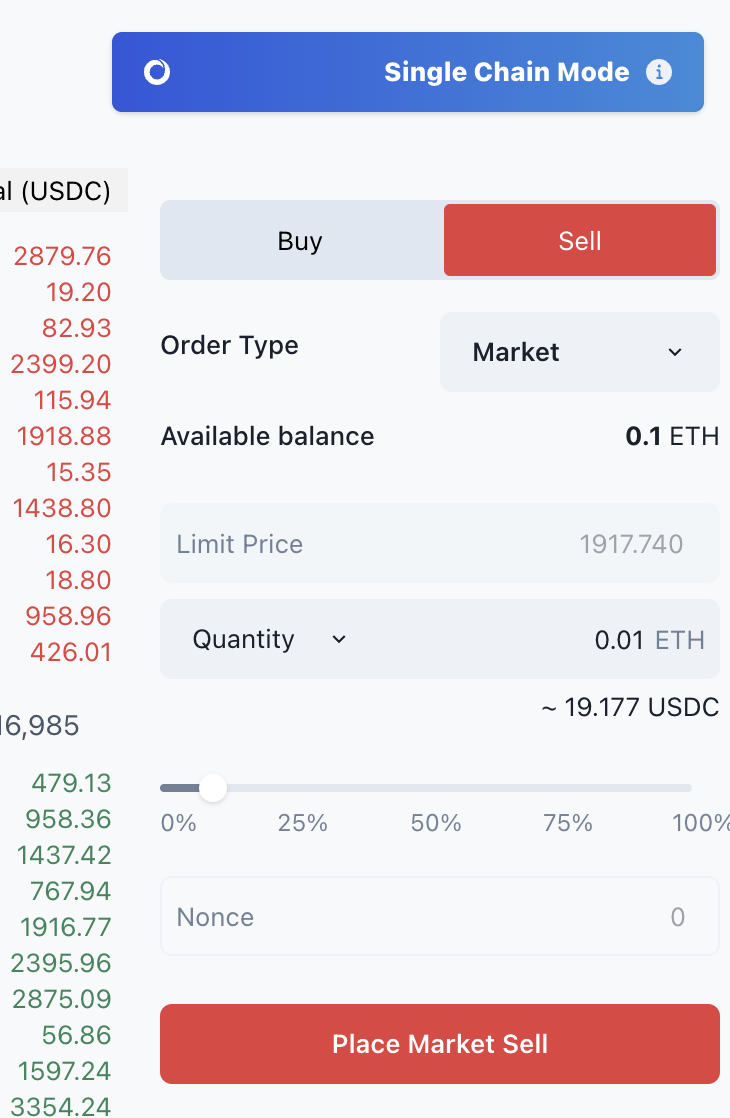Click the amount slider handle
Viewport: 730px width, 1118px height.
(213, 789)
